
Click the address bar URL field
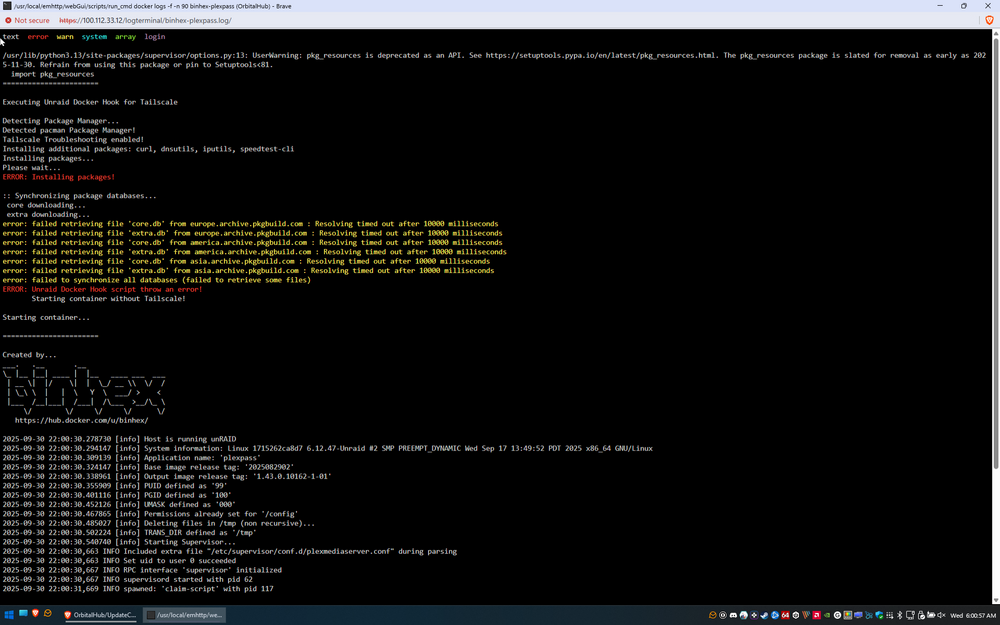(x=145, y=20)
